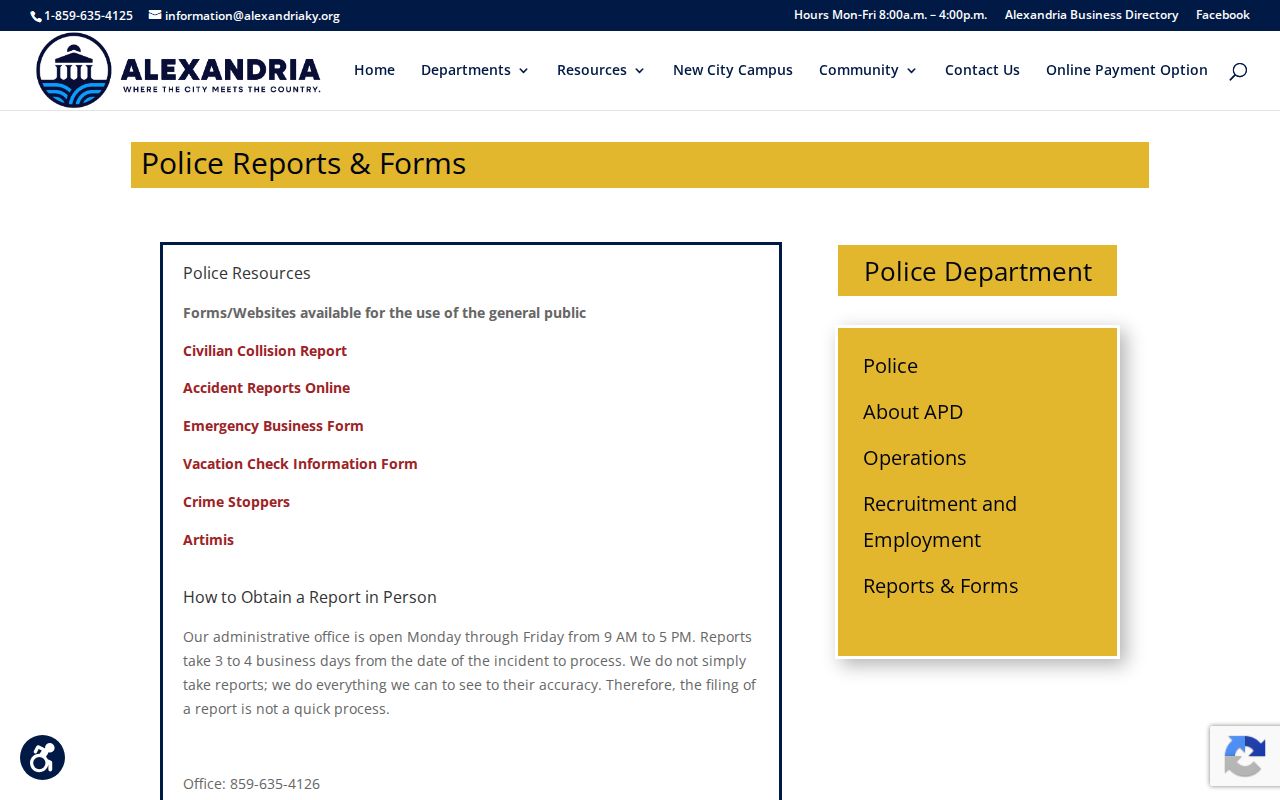This screenshot has height=800, width=1280.
Task: Call the number 1-859-635-4125
Action: 88,16
